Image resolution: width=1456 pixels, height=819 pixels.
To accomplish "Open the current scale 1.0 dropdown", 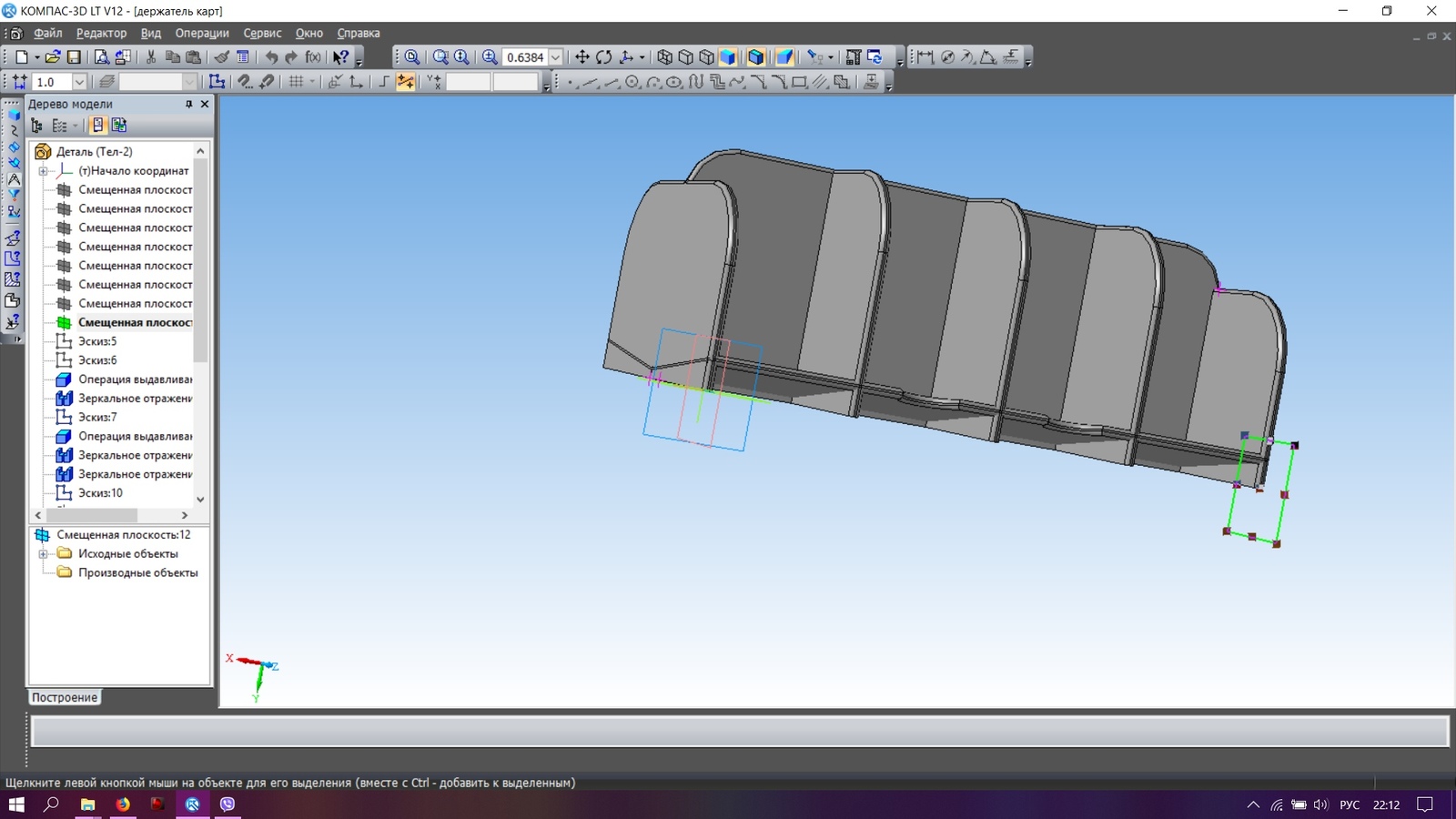I will click(79, 82).
